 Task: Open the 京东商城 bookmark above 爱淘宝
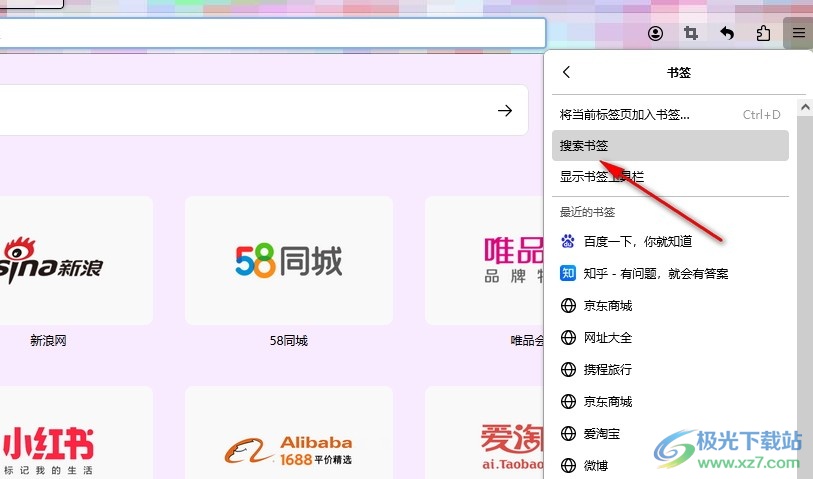(670, 402)
